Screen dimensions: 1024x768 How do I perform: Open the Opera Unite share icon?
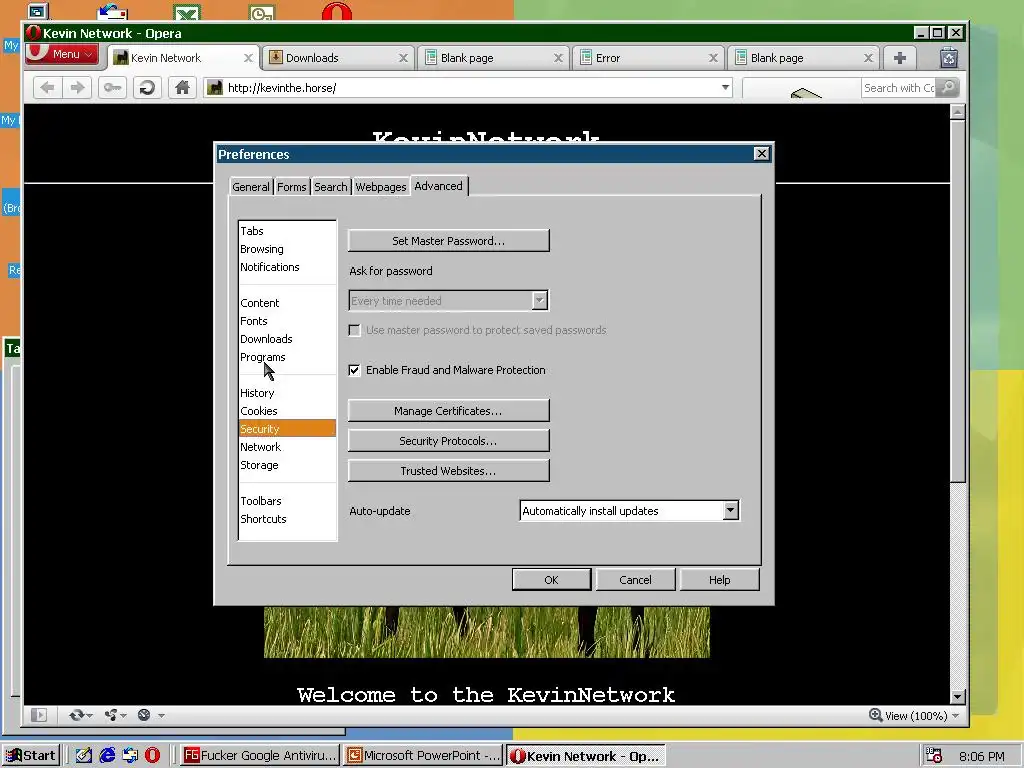coord(111,715)
